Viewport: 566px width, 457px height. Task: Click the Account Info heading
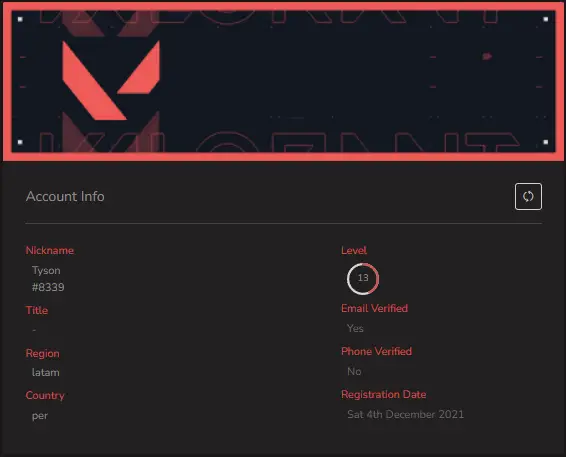pyautogui.click(x=65, y=196)
